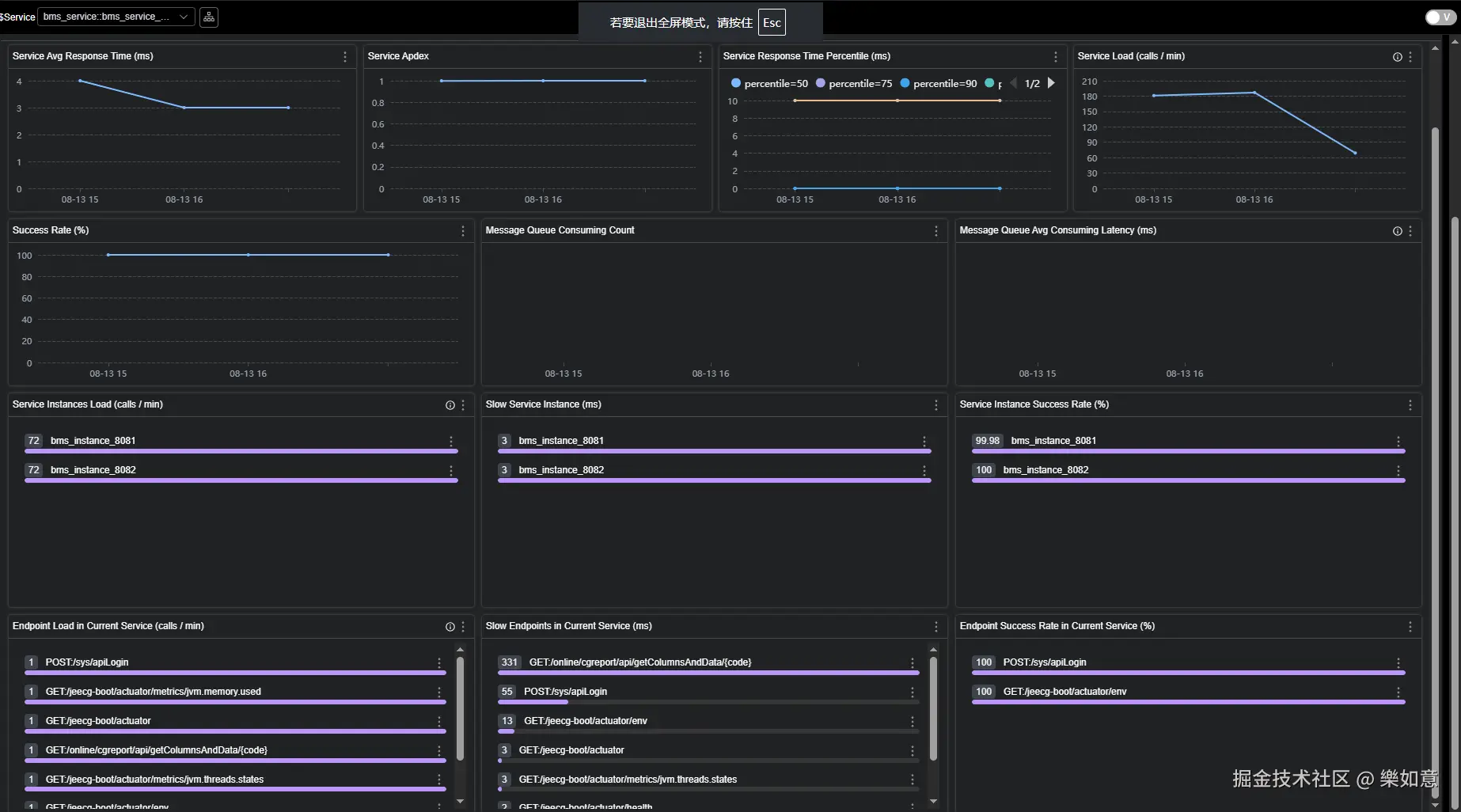The width and height of the screenshot is (1461, 812).
Task: Toggle percentile=75 legend series
Action: coord(853,83)
